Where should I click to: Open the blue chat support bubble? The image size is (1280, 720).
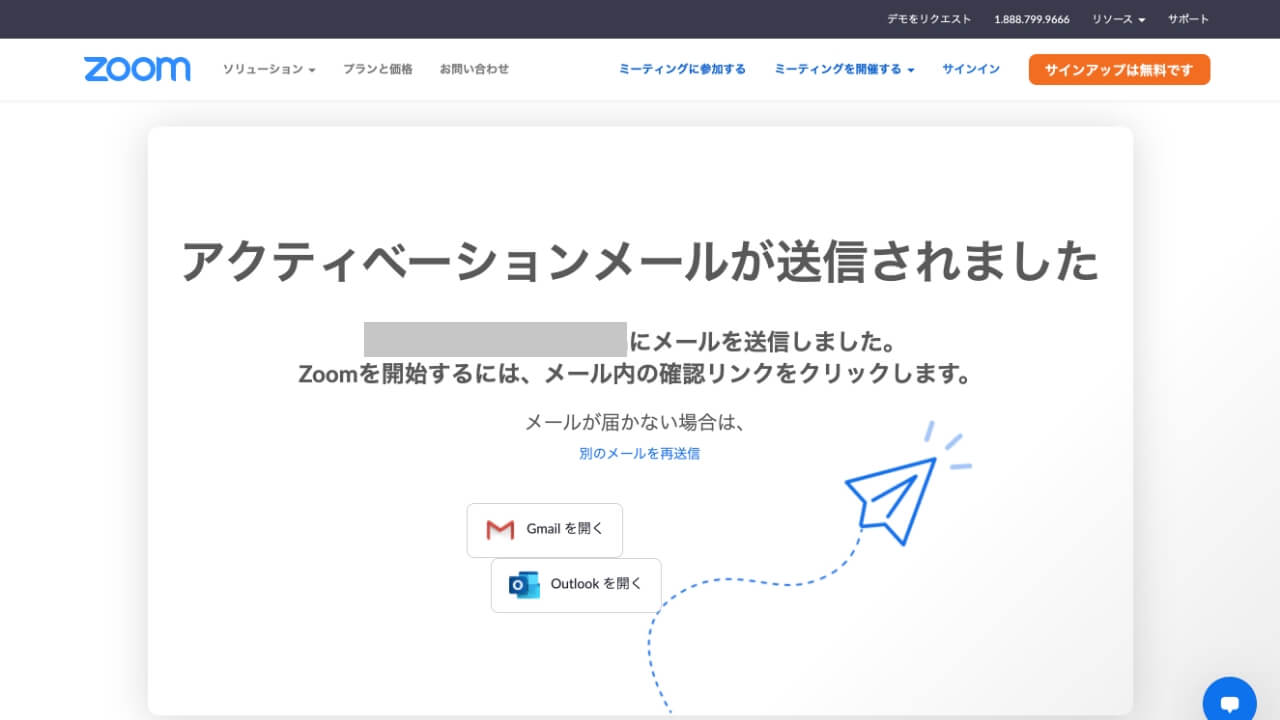pos(1230,701)
